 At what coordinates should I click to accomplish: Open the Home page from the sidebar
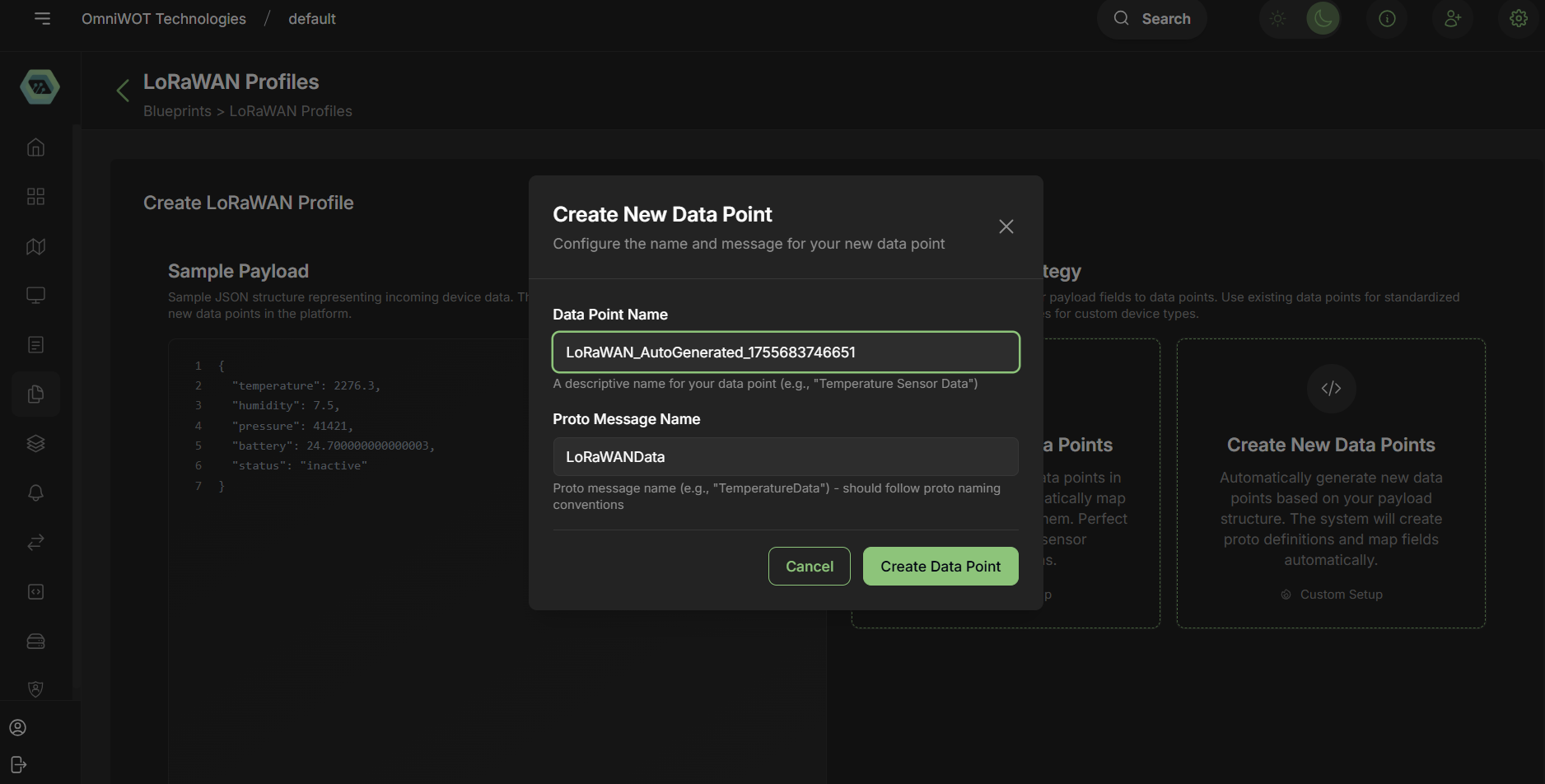(x=35, y=147)
